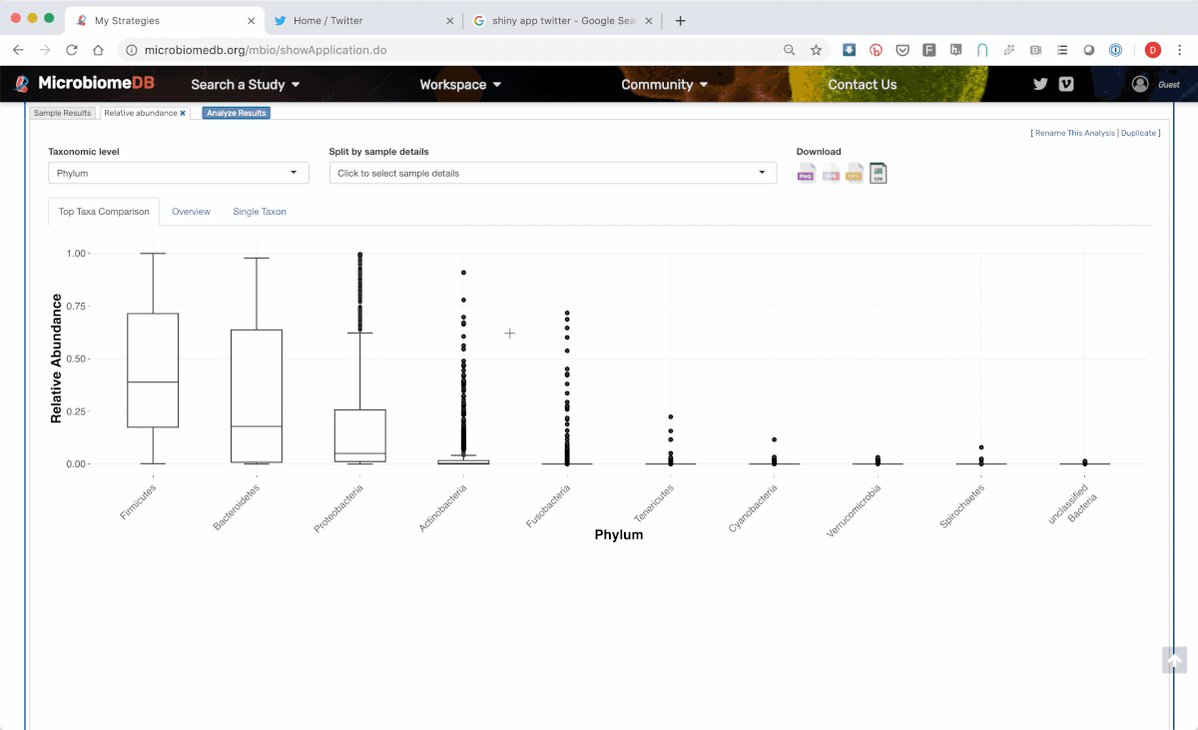
Task: Expand the Workspace menu
Action: [x=460, y=84]
